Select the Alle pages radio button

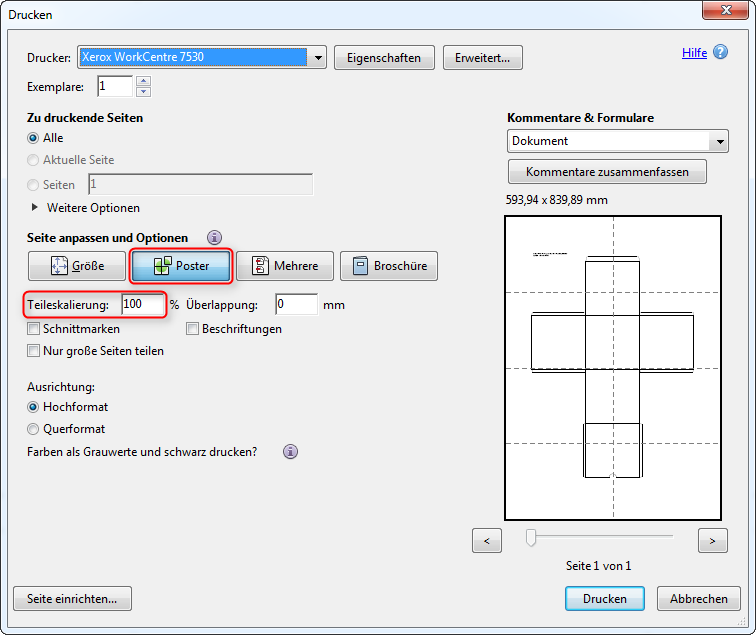pos(33,138)
